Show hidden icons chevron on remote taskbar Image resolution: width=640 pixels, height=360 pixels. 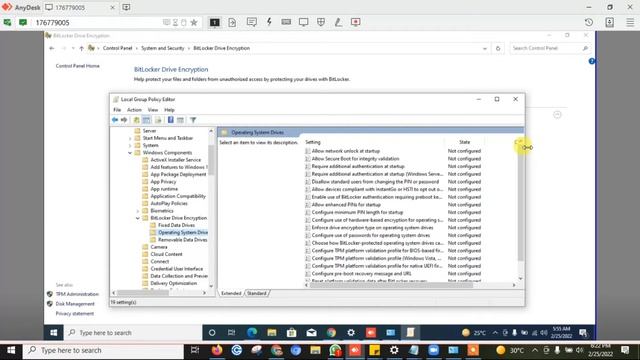[495, 333]
